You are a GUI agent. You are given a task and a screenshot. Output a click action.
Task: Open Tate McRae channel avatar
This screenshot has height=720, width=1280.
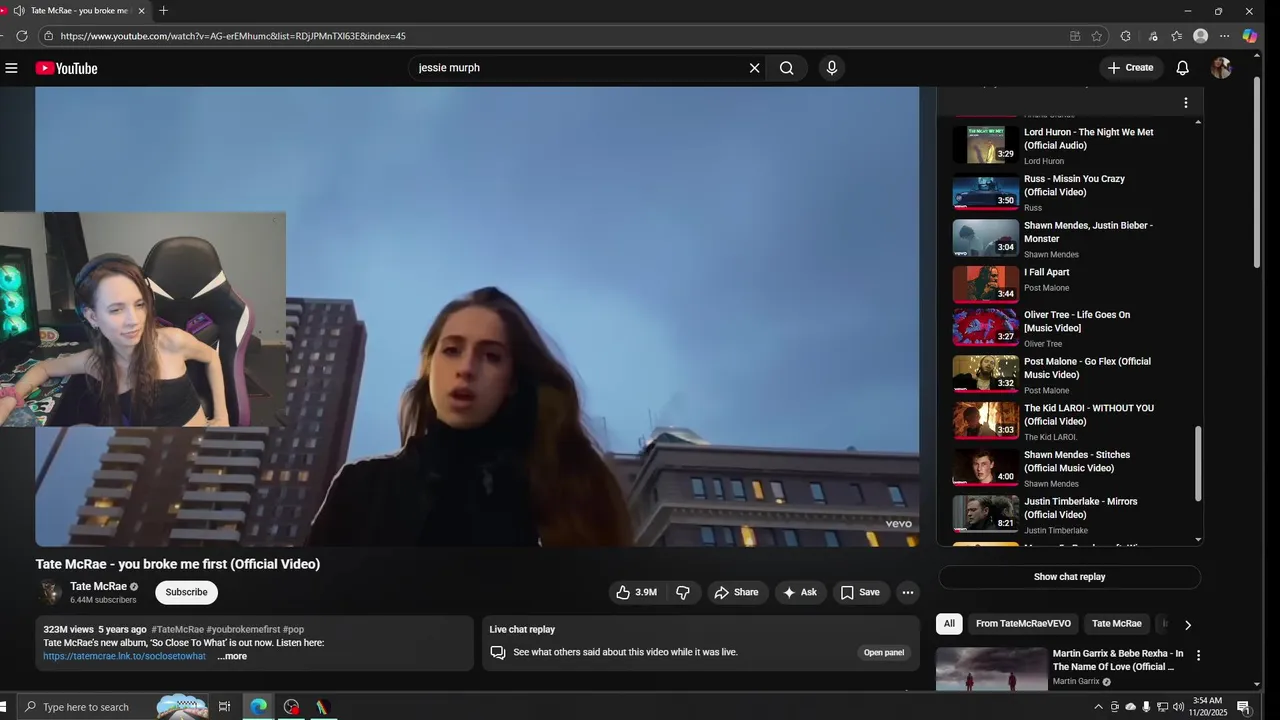click(49, 592)
